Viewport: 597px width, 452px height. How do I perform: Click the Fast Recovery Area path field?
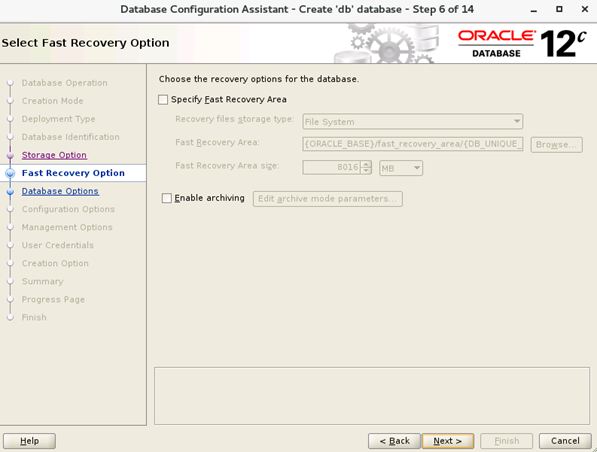pos(412,144)
